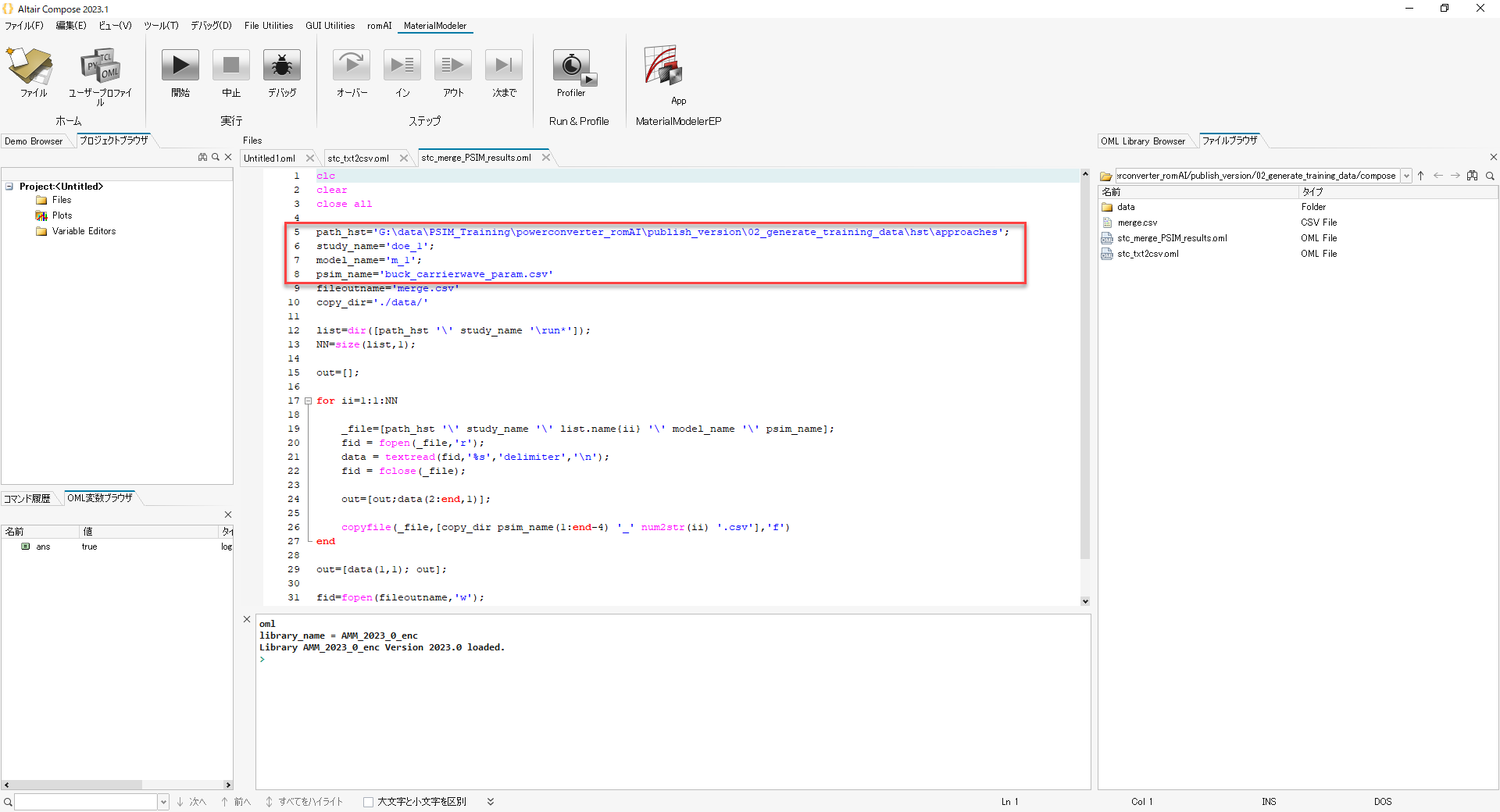
Task: Open the romAI menu
Action: (x=380, y=26)
